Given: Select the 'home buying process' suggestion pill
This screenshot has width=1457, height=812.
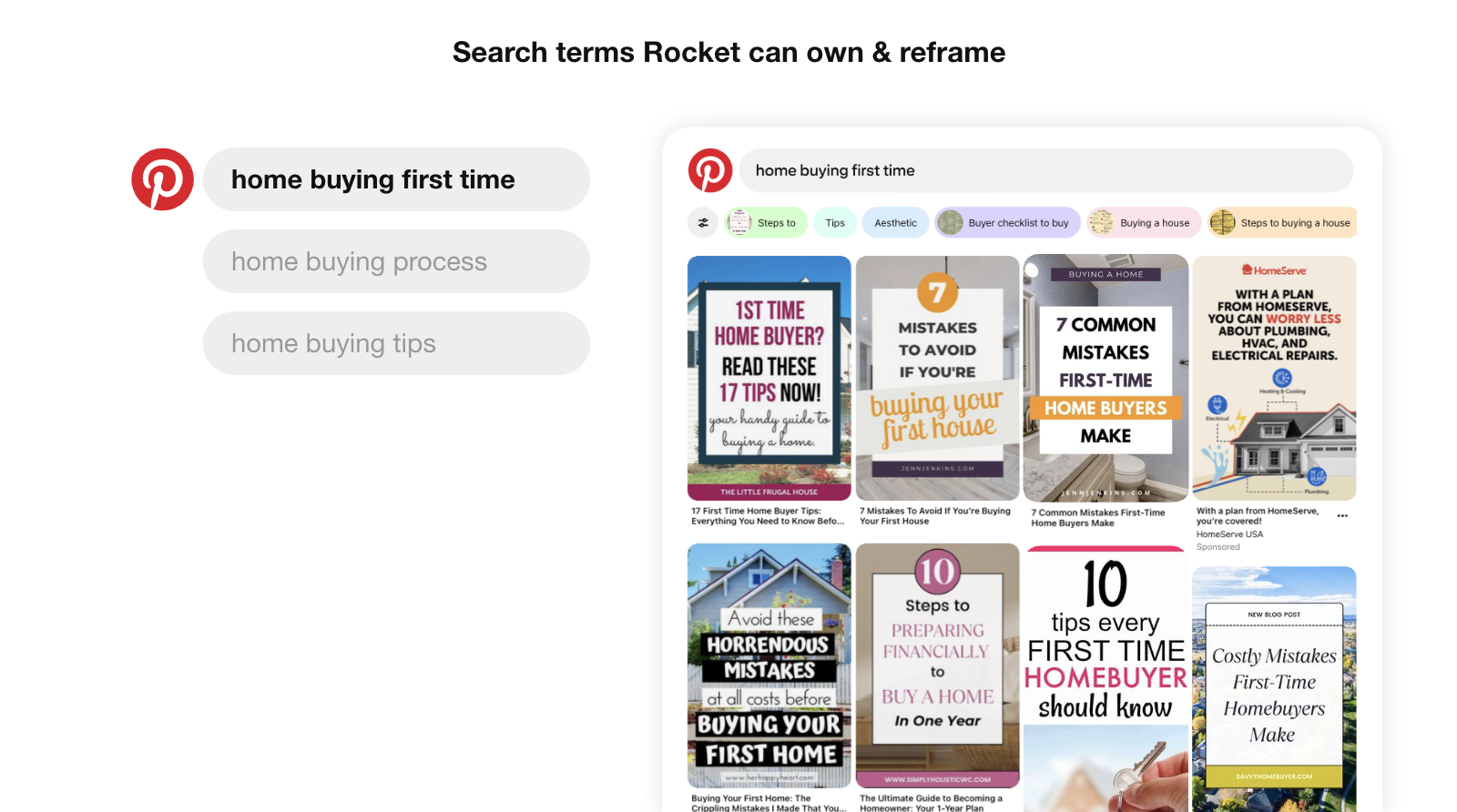Looking at the screenshot, I should pyautogui.click(x=396, y=261).
